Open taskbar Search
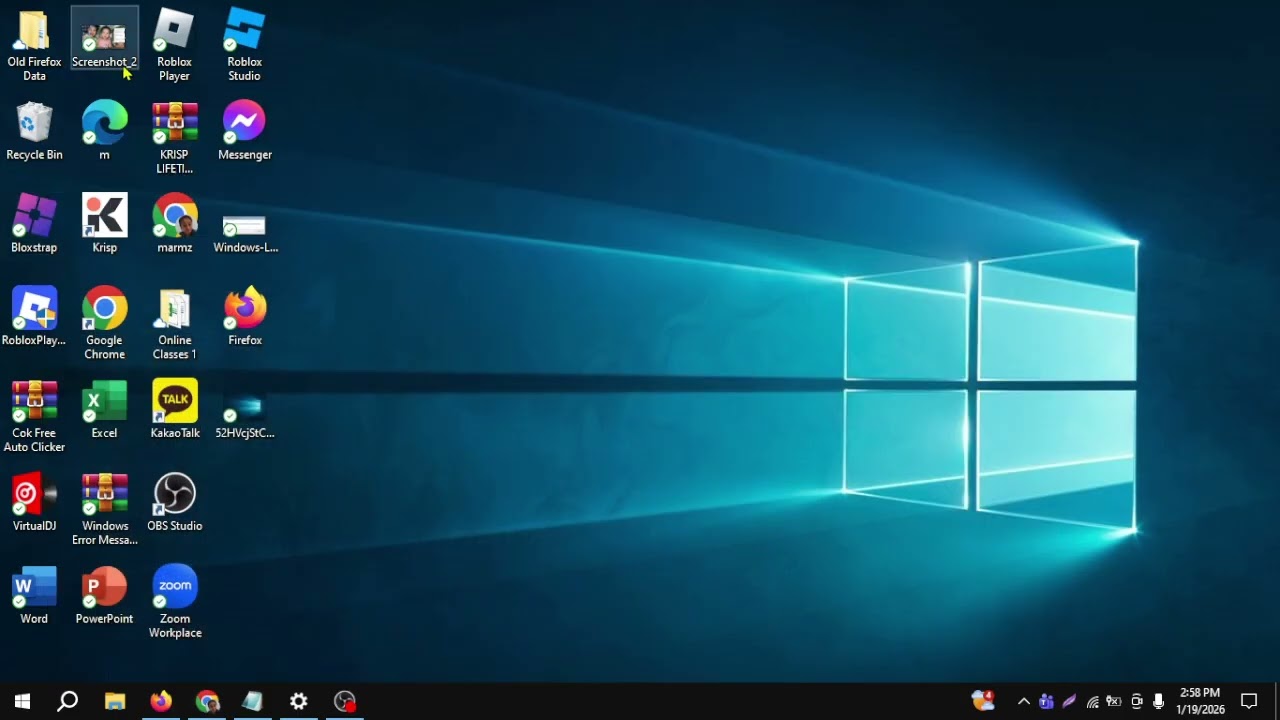1280x720 pixels. click(67, 701)
